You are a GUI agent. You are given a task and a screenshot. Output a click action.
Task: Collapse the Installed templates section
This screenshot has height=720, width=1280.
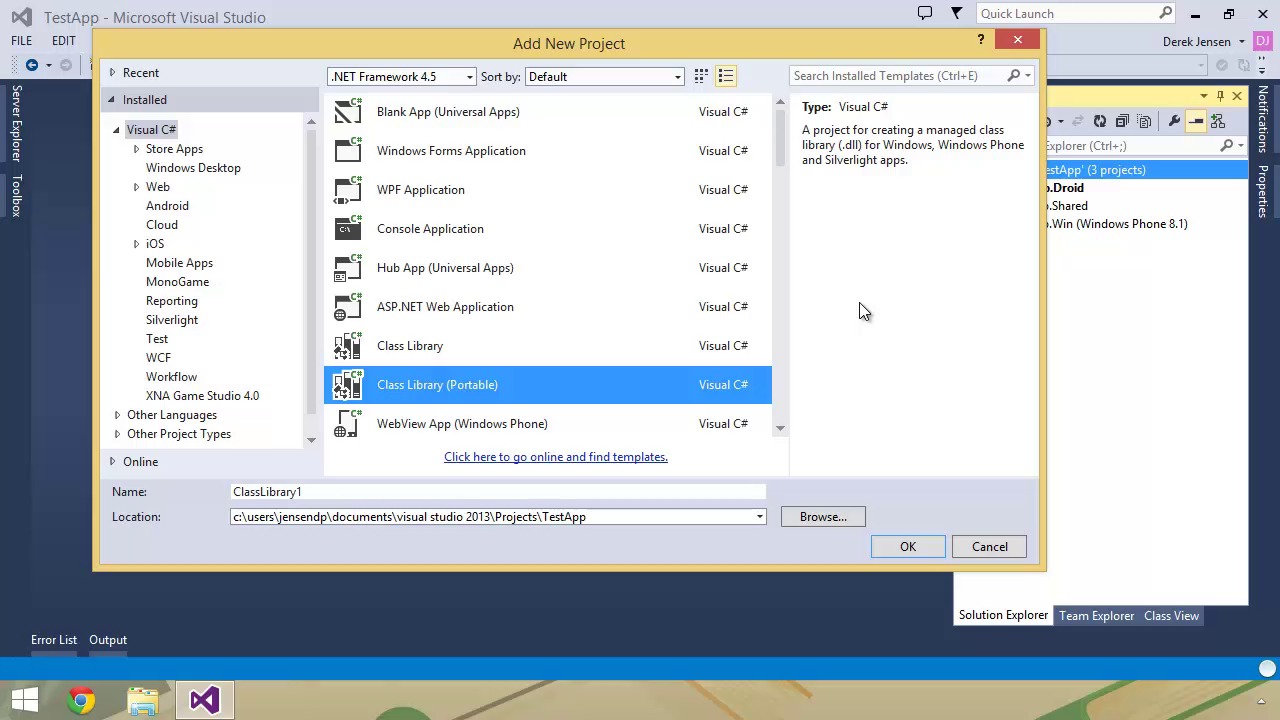pyautogui.click(x=112, y=99)
